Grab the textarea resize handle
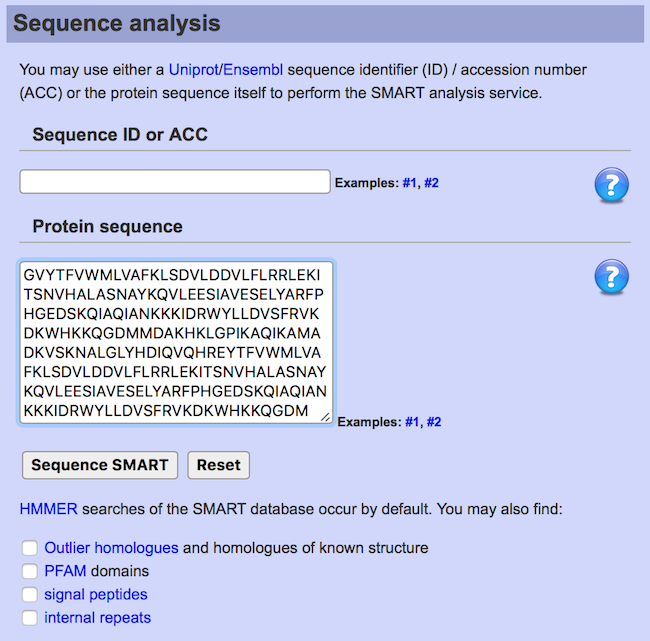 [325, 416]
